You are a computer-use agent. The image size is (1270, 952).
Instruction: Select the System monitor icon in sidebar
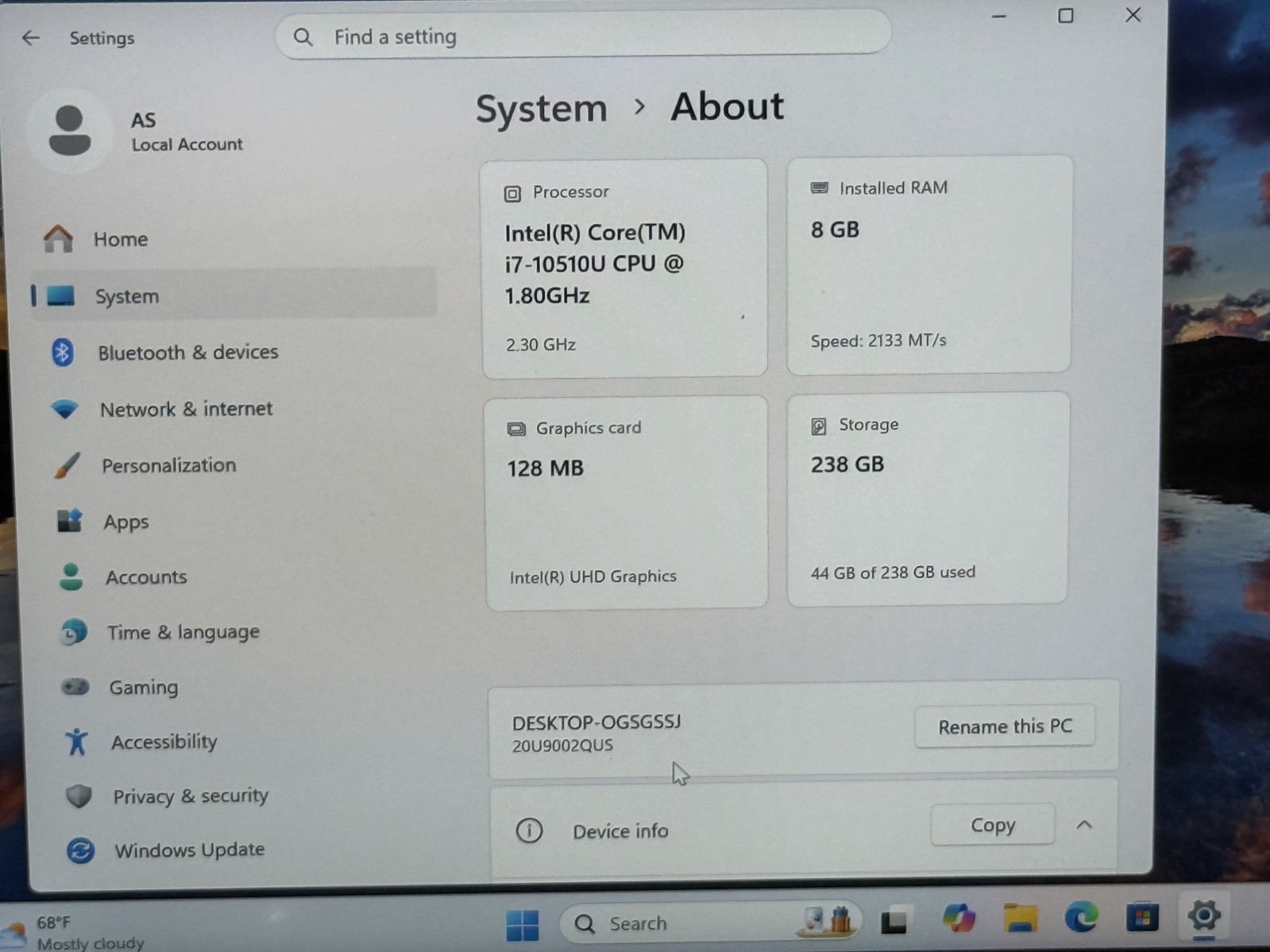(x=60, y=296)
